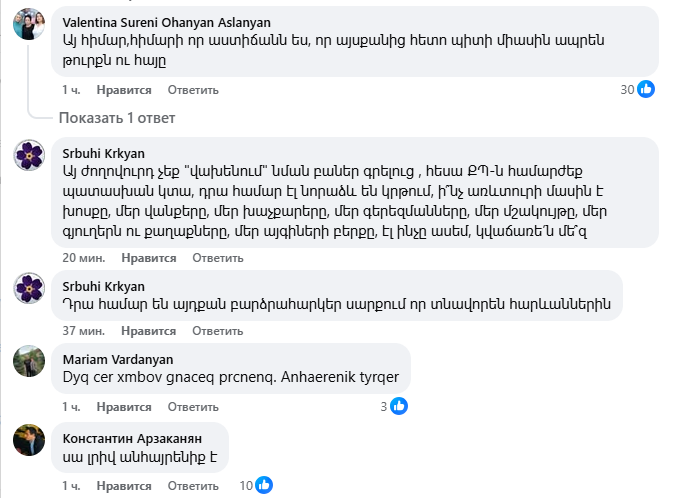Reply to Valentina's comment via Ответить
This screenshot has width=699, height=498.
pyautogui.click(x=191, y=90)
